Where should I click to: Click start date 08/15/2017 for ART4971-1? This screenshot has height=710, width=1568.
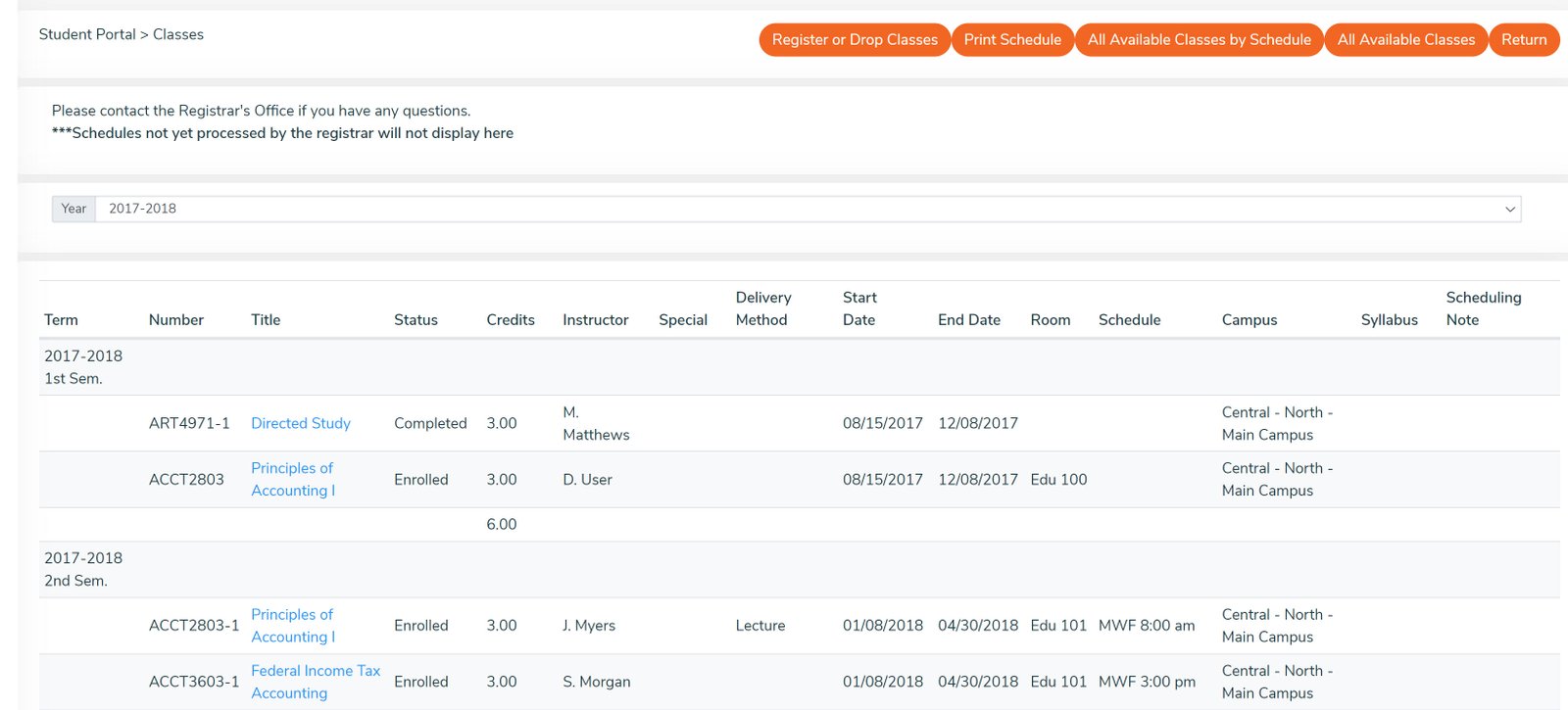pos(883,423)
